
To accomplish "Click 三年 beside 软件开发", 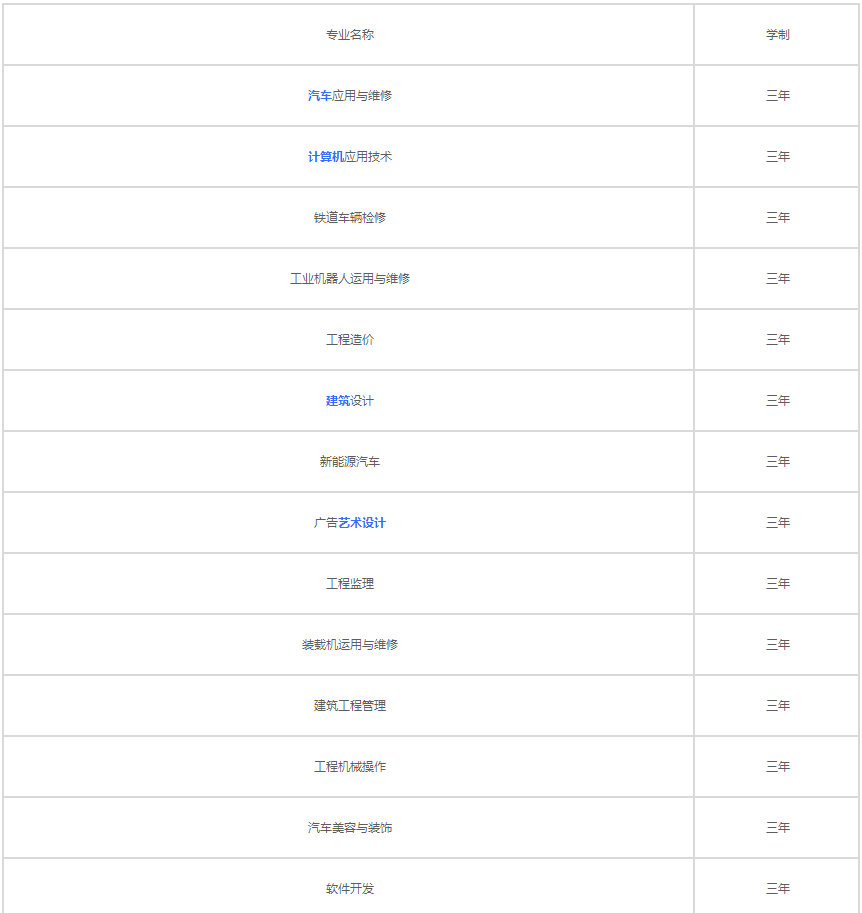I will (x=778, y=889).
